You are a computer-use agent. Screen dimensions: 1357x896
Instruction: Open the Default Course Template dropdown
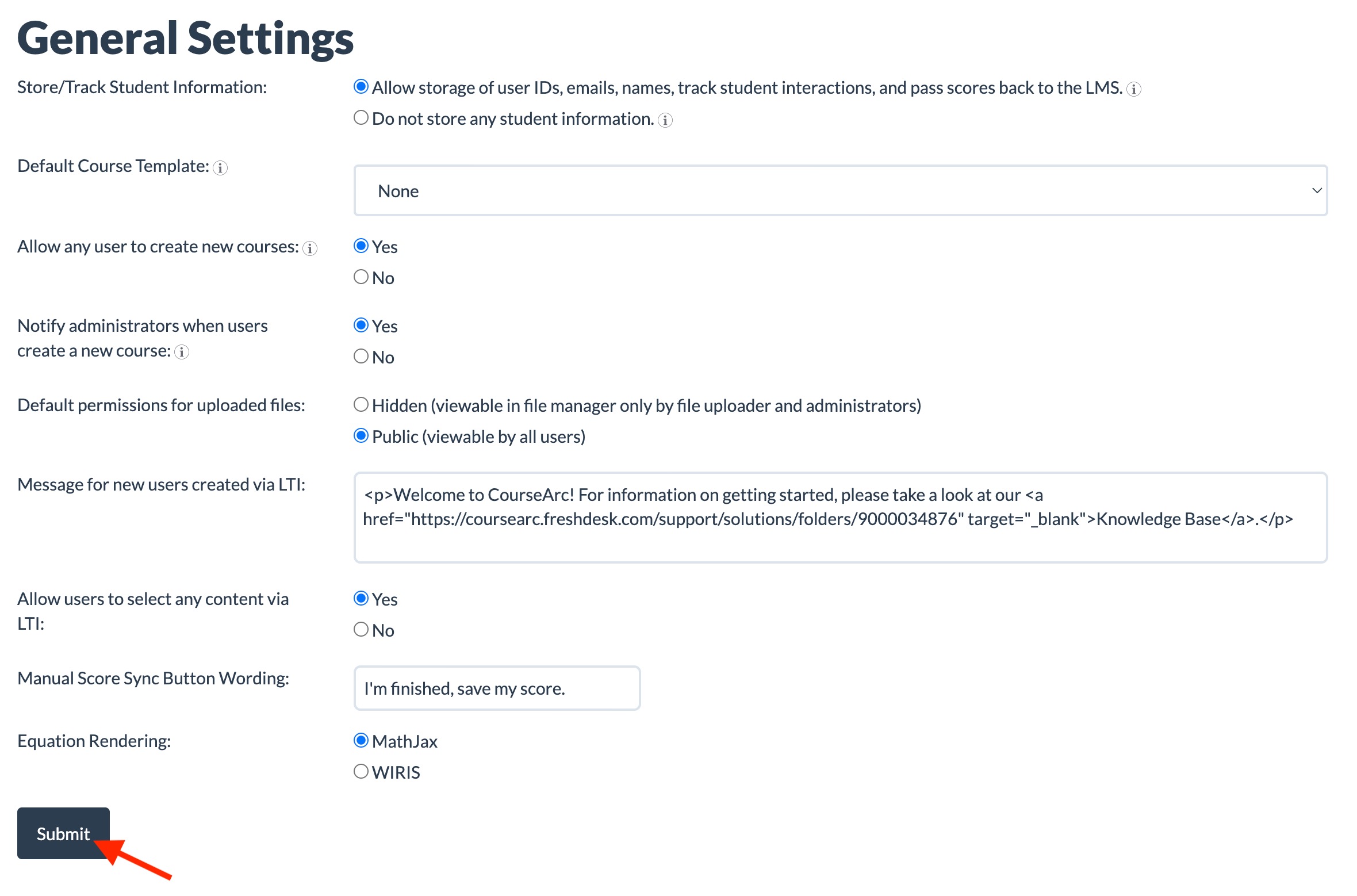(839, 191)
